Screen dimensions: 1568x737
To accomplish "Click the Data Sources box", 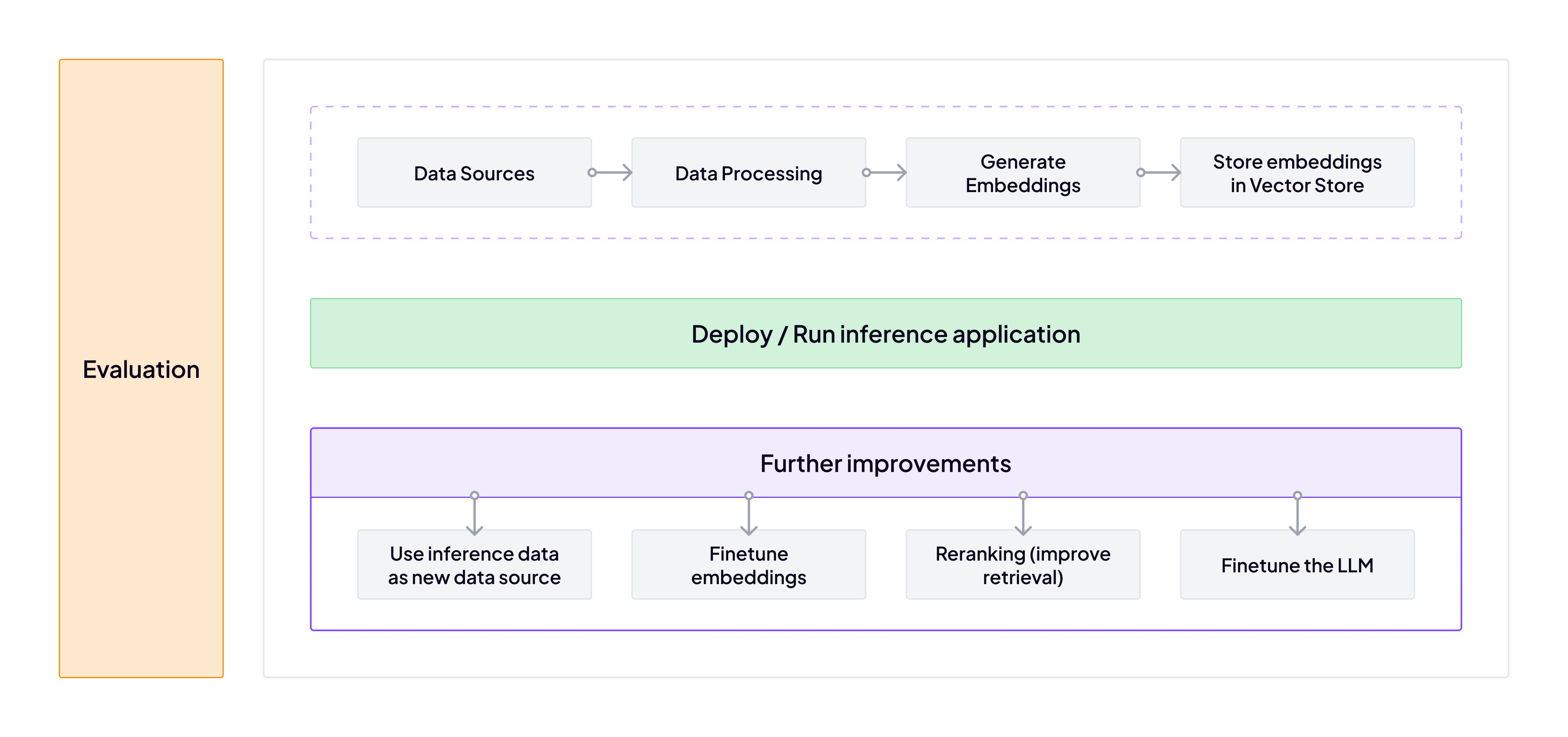I will point(473,173).
